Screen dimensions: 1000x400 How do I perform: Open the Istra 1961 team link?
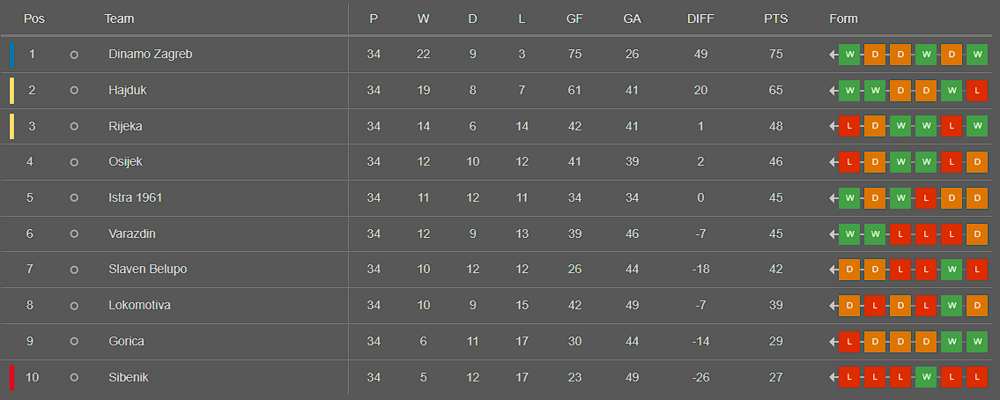[x=135, y=198]
